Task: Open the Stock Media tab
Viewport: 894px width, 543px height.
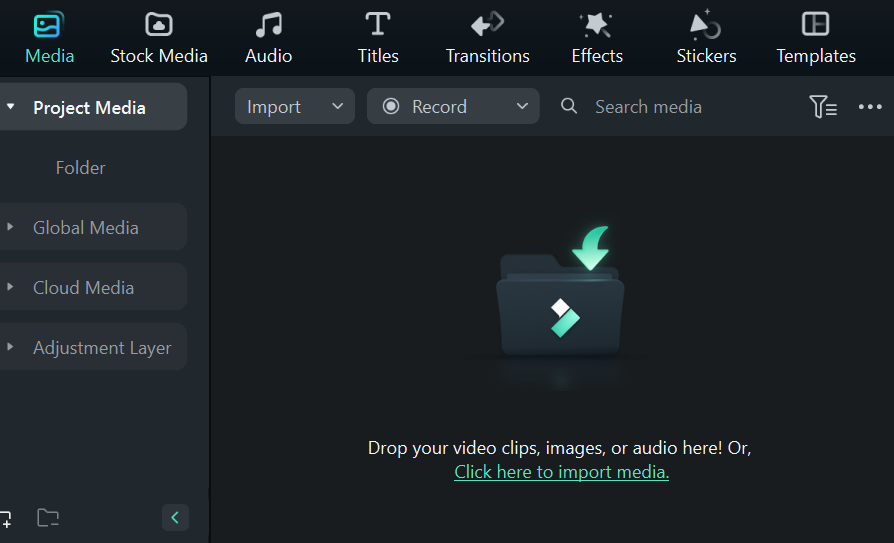Action: (x=159, y=38)
